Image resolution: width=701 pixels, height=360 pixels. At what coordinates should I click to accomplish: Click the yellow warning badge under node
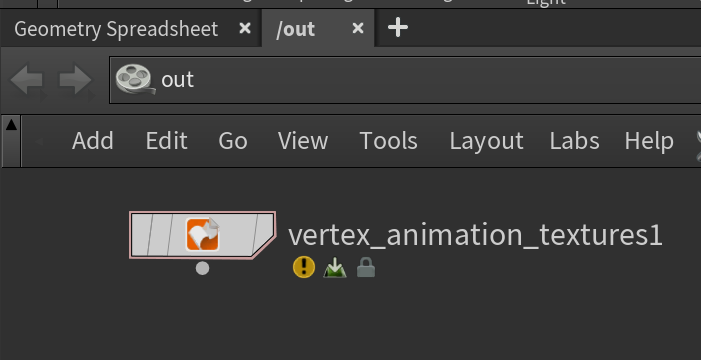tap(304, 267)
